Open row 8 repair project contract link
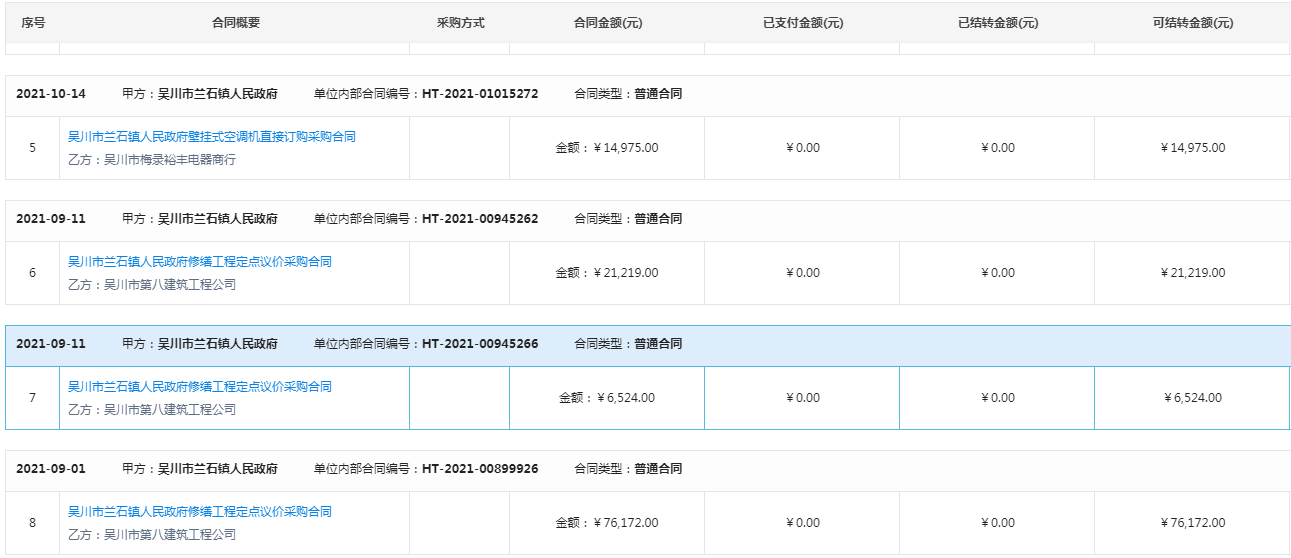 (x=200, y=512)
